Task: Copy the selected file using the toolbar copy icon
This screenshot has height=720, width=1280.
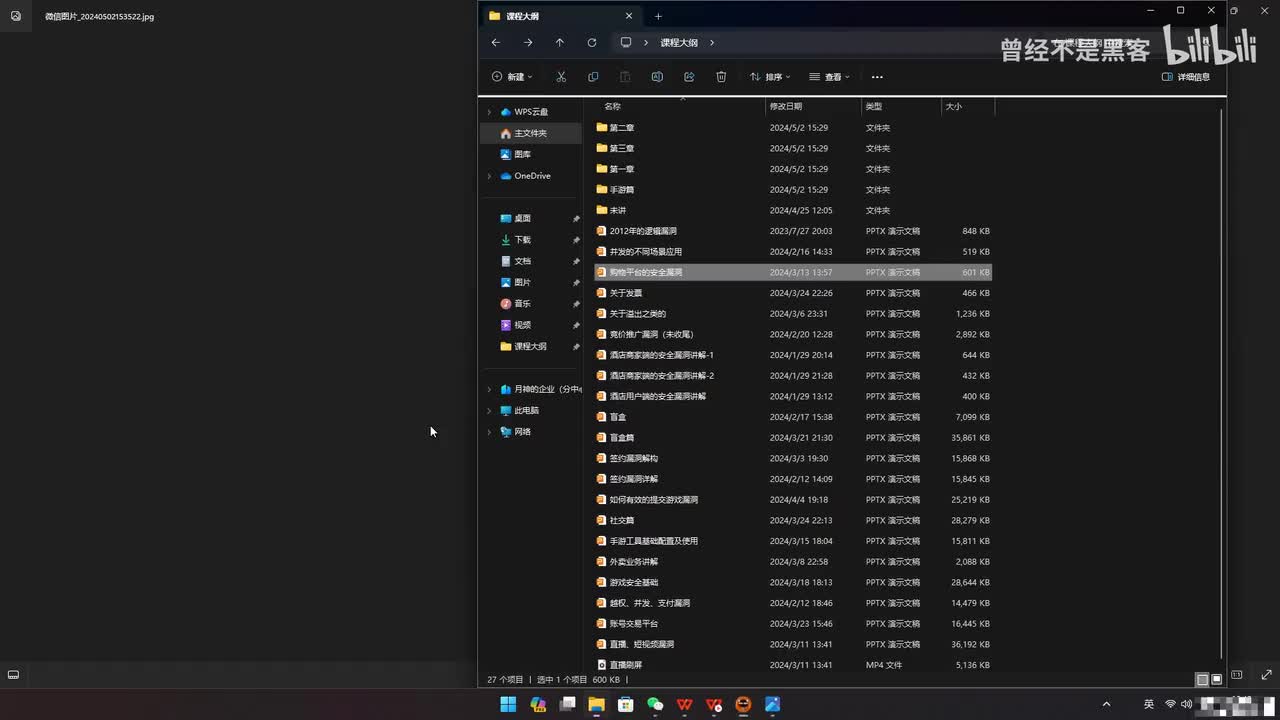Action: pos(593,77)
